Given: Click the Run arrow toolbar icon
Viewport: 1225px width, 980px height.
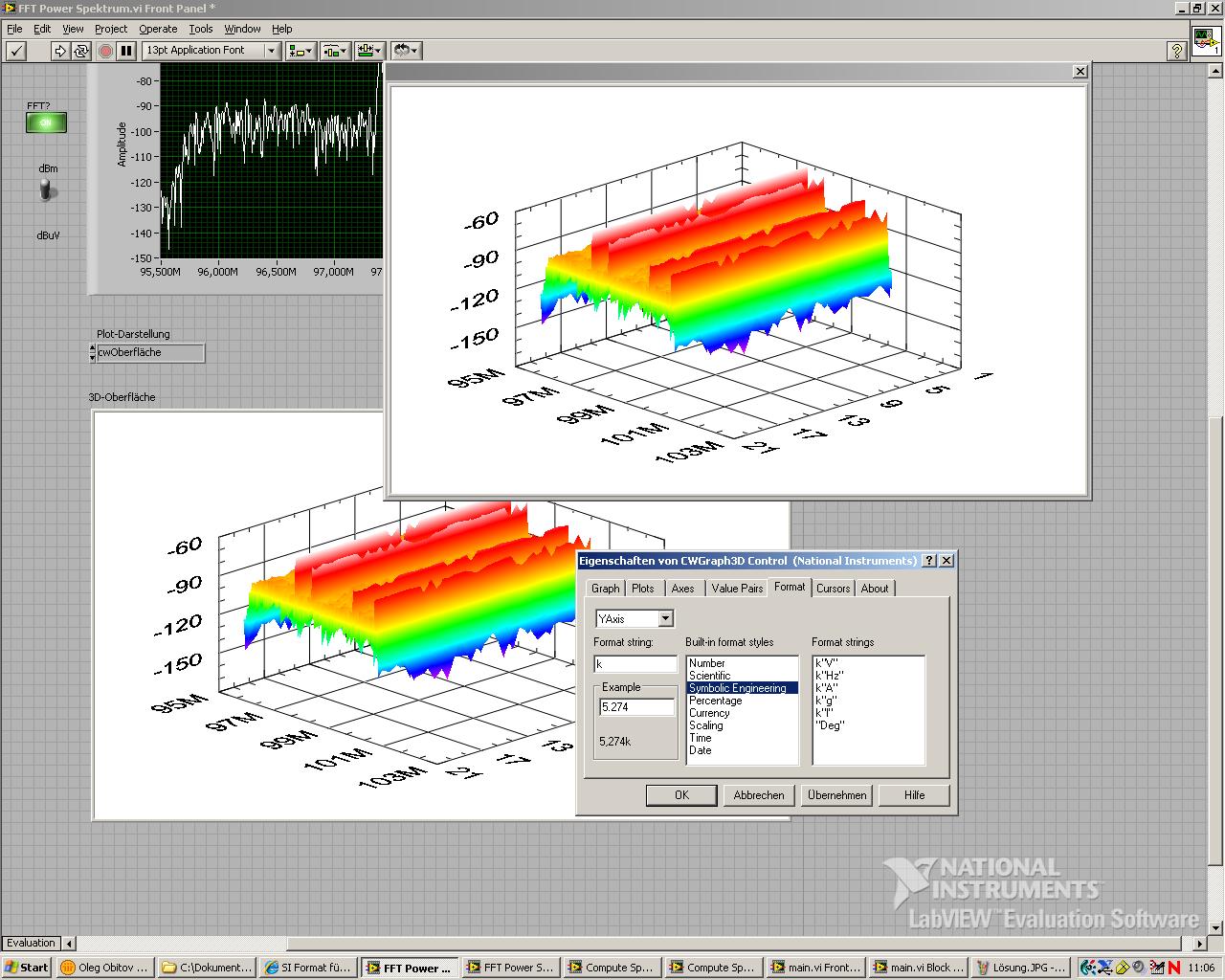Looking at the screenshot, I should pos(59,51).
